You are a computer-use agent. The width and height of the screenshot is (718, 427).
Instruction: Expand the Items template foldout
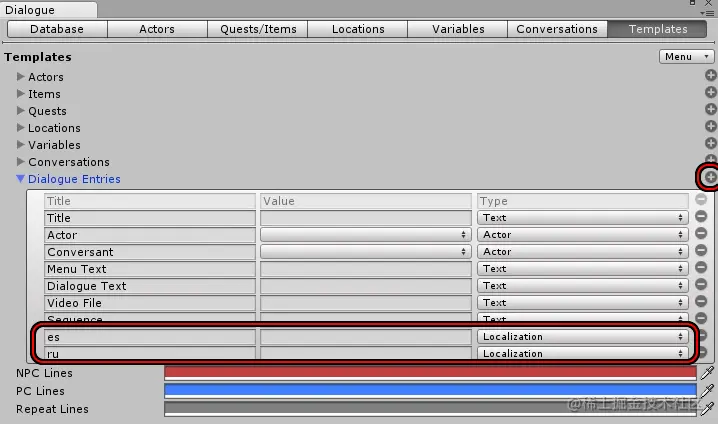[21, 93]
